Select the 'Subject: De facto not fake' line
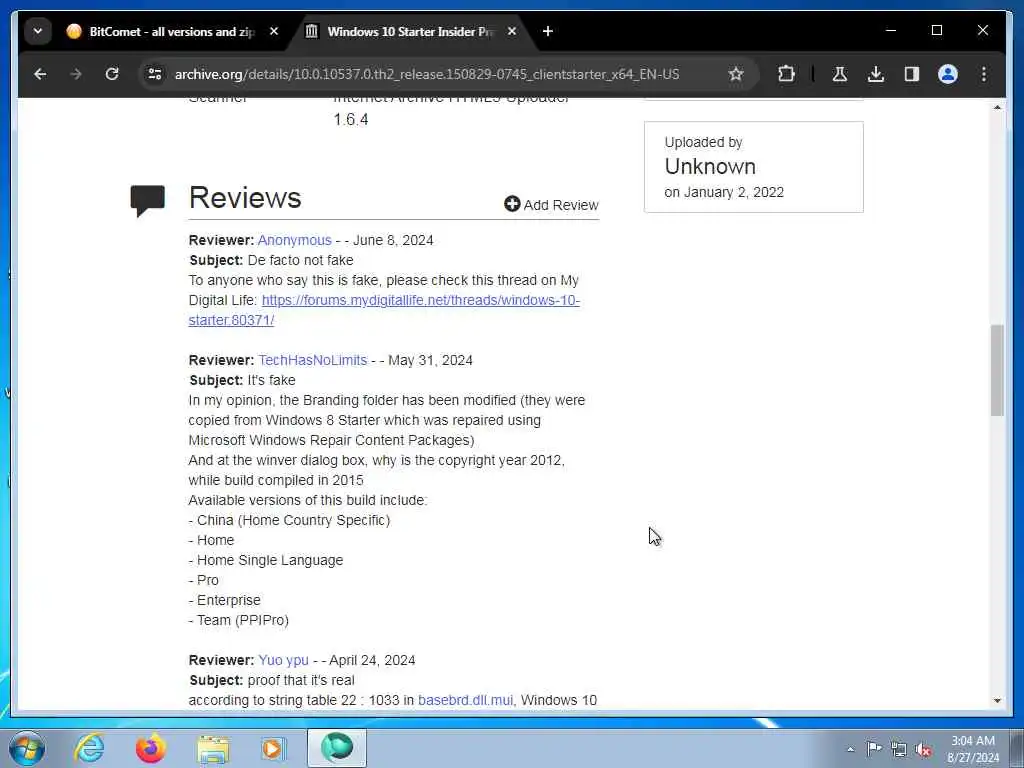Viewport: 1024px width, 768px height. tap(271, 260)
